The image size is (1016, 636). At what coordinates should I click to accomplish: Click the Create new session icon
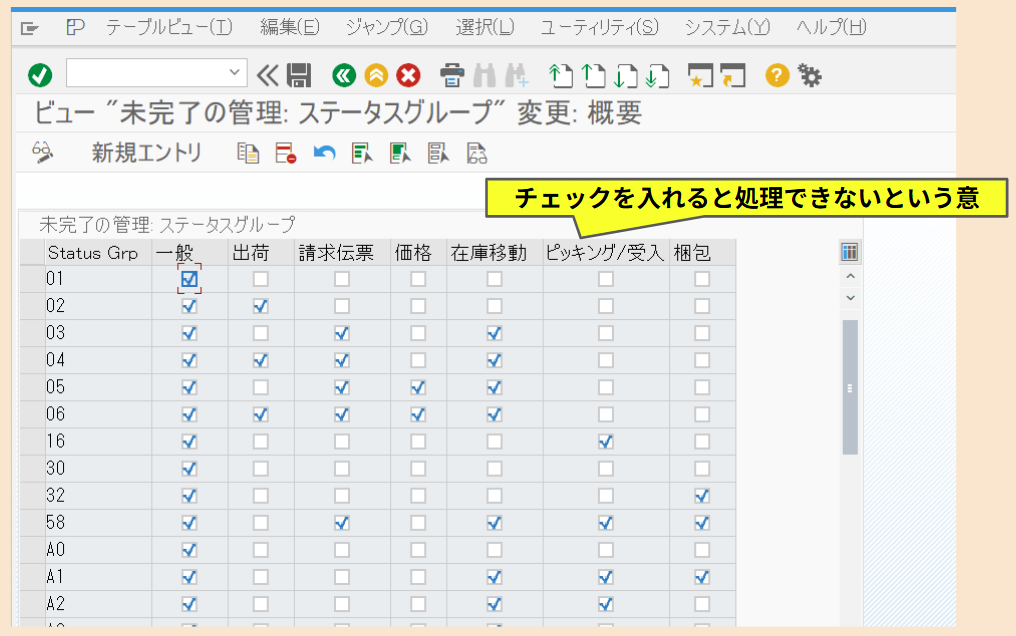700,76
